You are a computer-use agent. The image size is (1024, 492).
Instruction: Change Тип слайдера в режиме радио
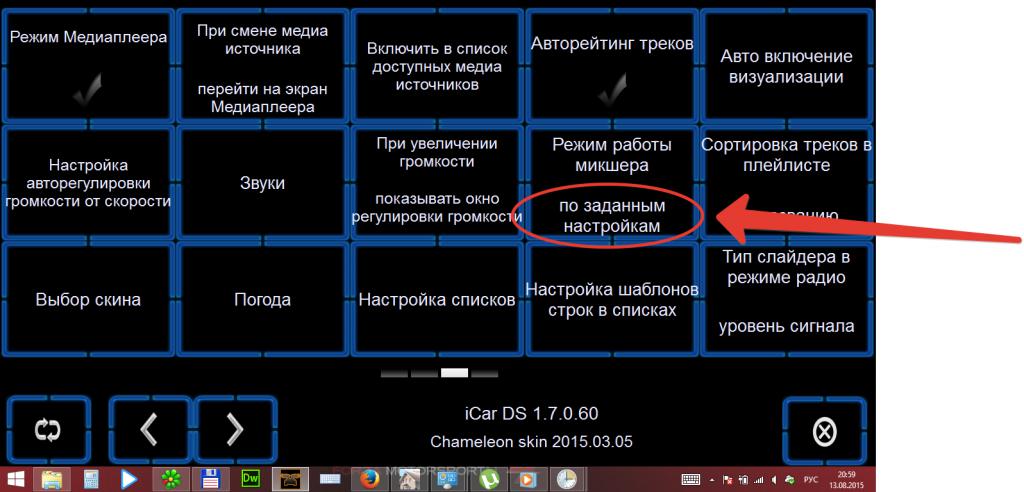tap(786, 299)
